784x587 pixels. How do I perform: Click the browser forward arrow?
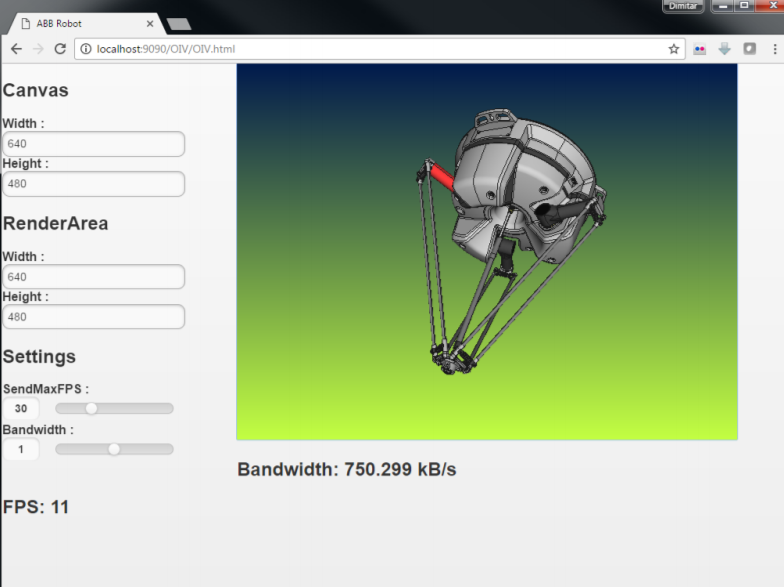38,48
